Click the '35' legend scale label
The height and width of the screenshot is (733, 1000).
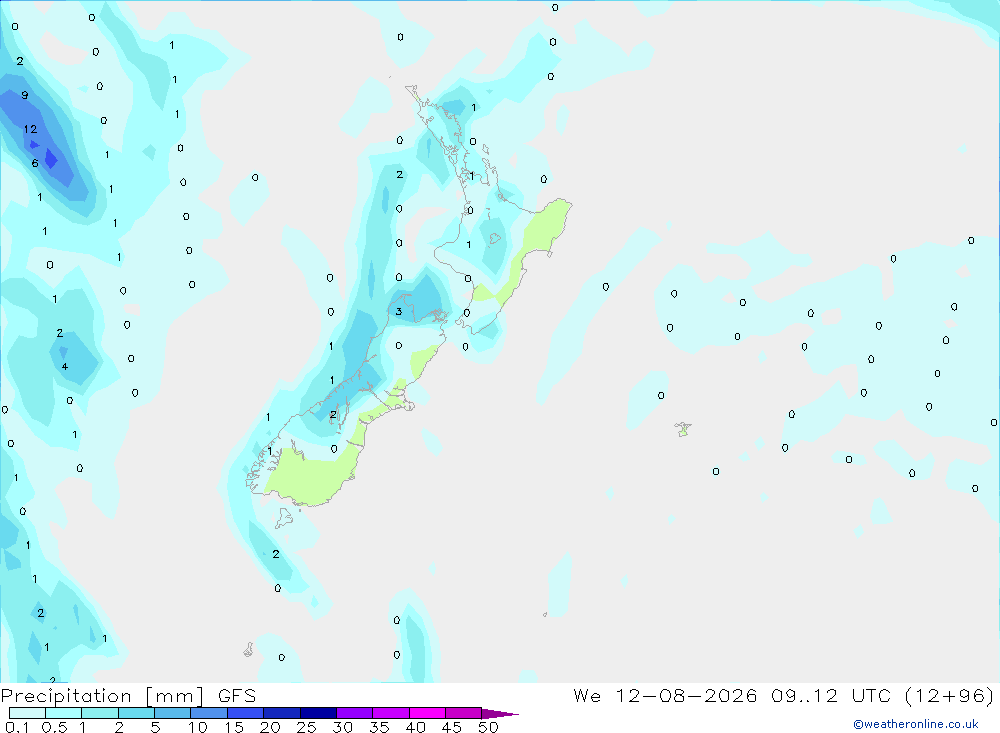point(379,727)
